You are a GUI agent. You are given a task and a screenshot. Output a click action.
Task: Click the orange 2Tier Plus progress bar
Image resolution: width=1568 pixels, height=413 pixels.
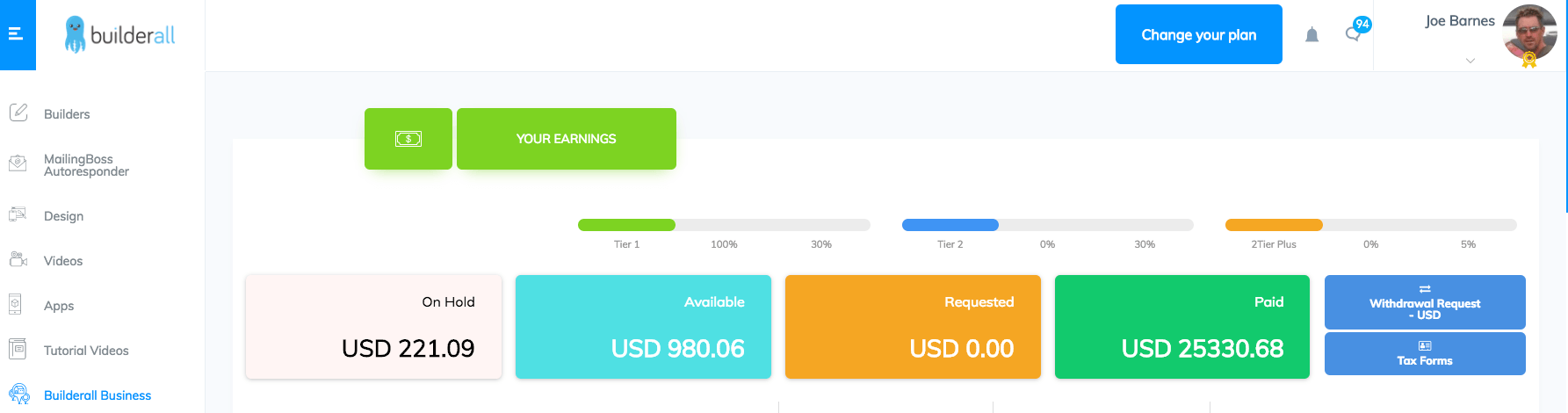click(x=1274, y=225)
